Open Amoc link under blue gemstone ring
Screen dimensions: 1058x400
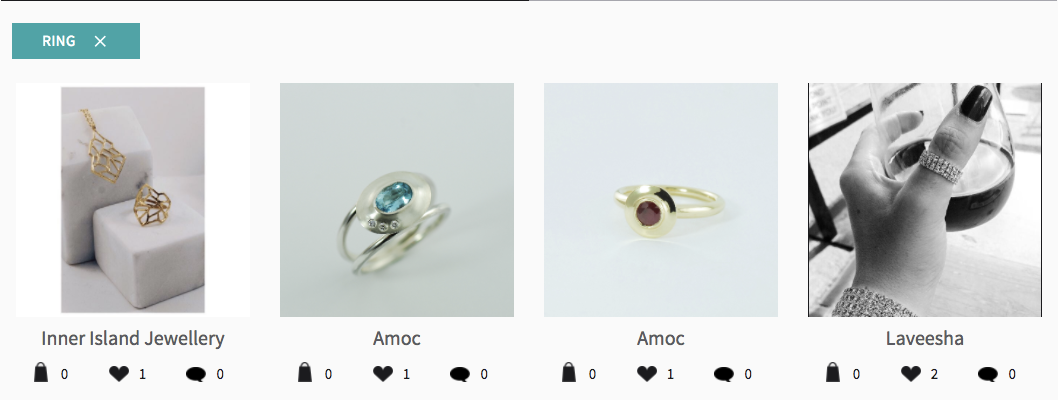(397, 338)
